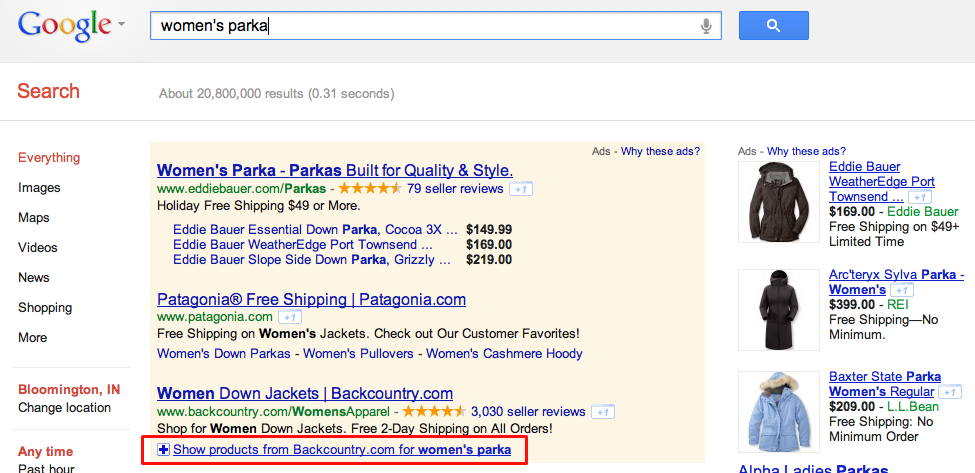
Task: Switch to Shopping results
Action: 45,308
